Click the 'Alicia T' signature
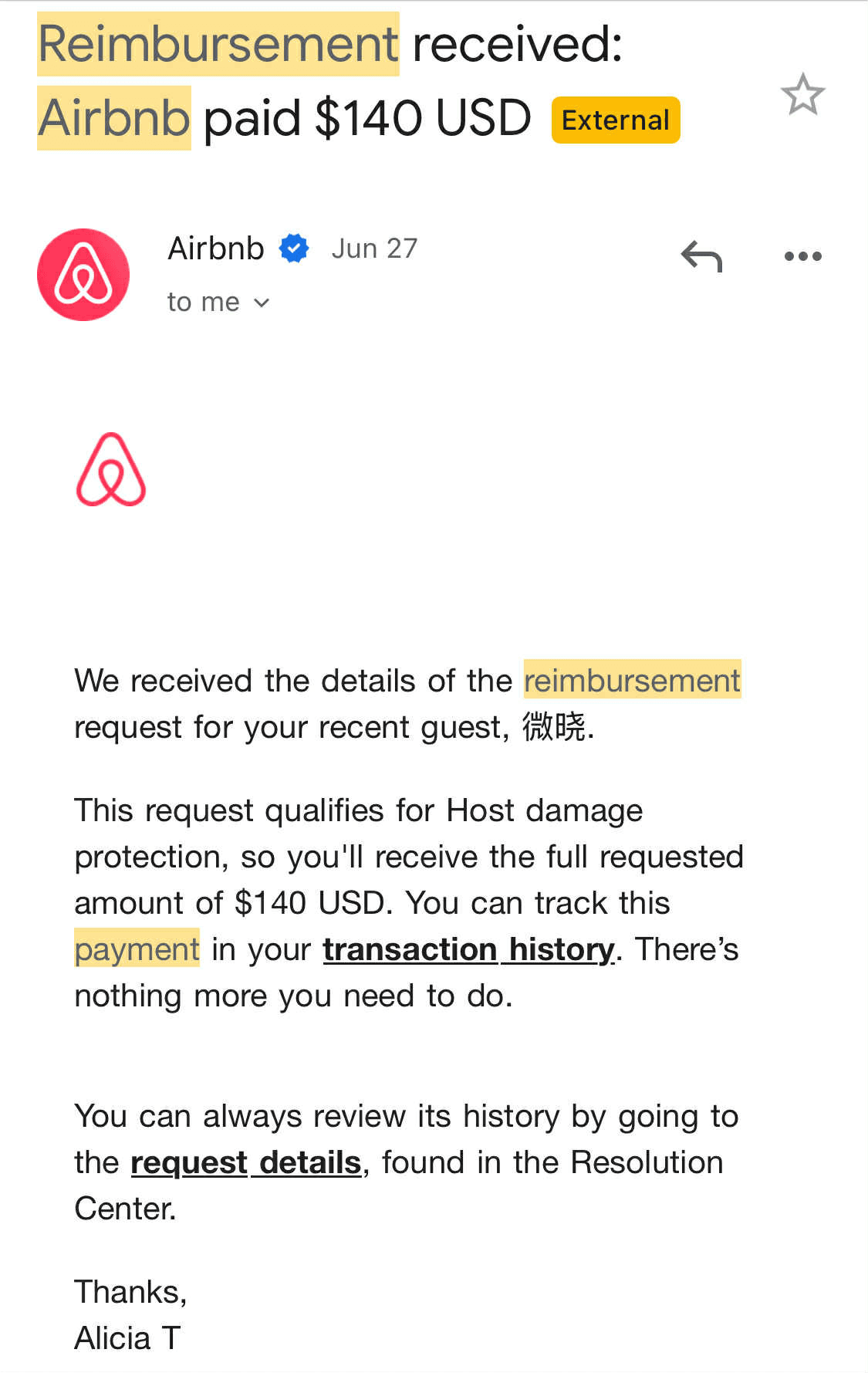The width and height of the screenshot is (868, 1373). pos(127,1337)
